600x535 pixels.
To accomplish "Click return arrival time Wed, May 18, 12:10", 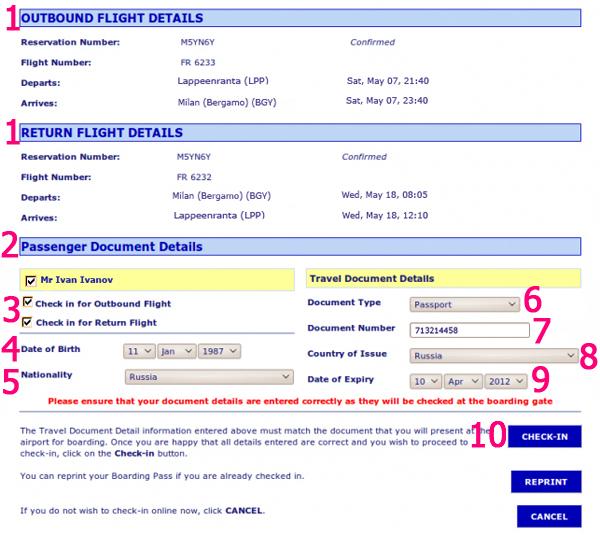I will (385, 215).
